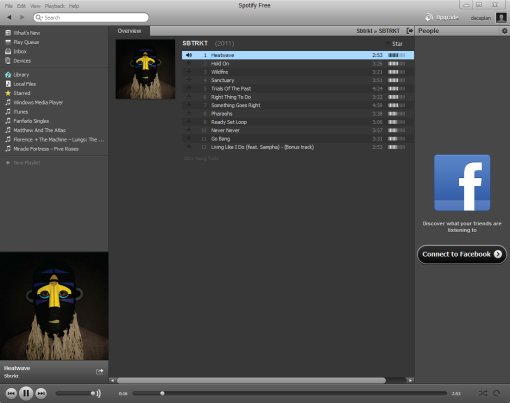Adjust the volume slider
The image size is (510, 403).
click(x=75, y=393)
